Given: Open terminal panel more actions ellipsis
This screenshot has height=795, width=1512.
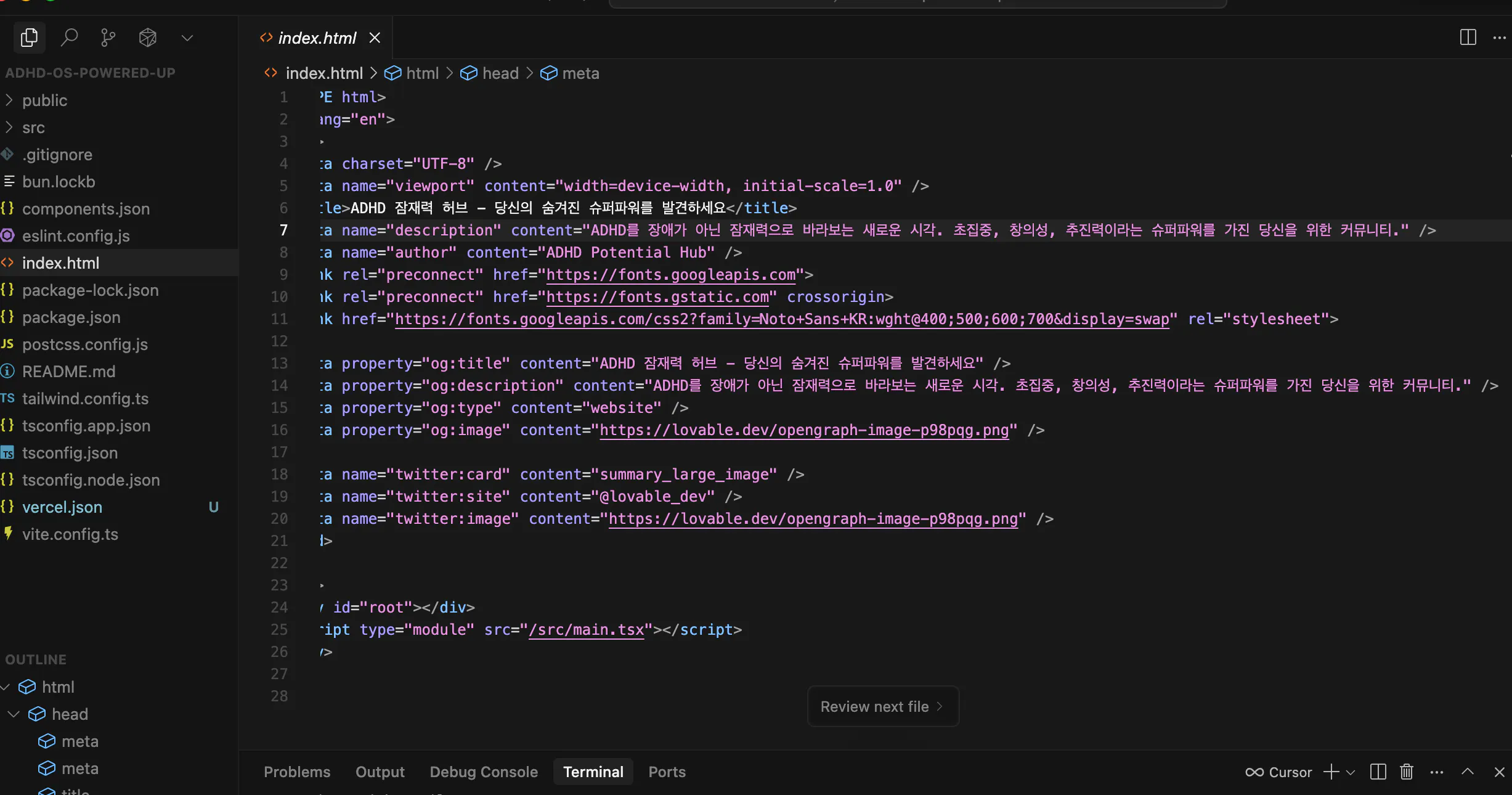Looking at the screenshot, I should 1437,772.
